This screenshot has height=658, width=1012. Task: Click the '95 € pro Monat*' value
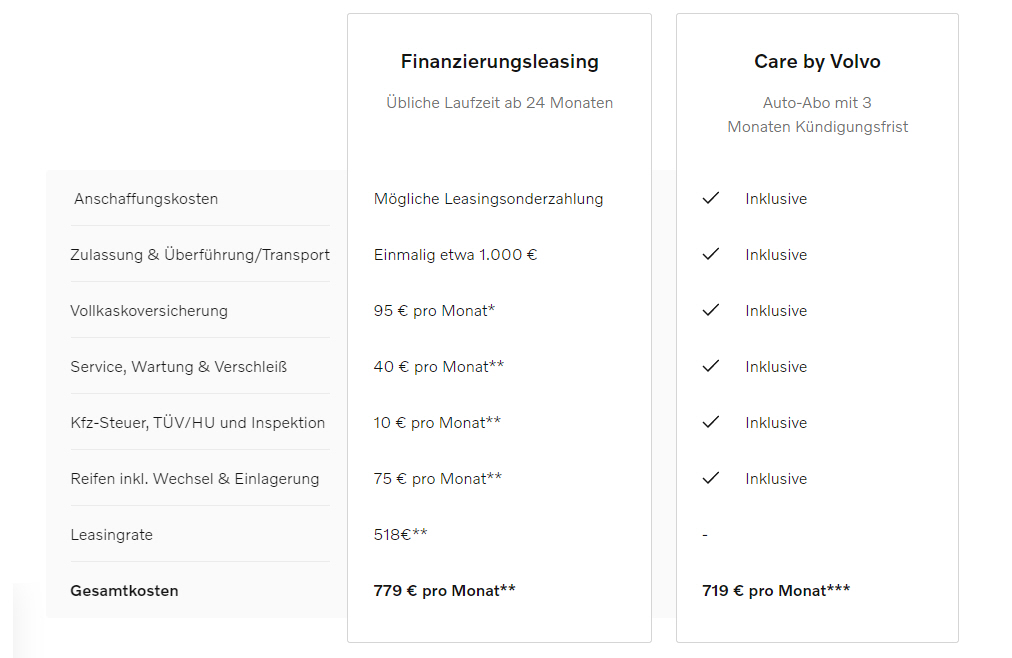pos(434,311)
